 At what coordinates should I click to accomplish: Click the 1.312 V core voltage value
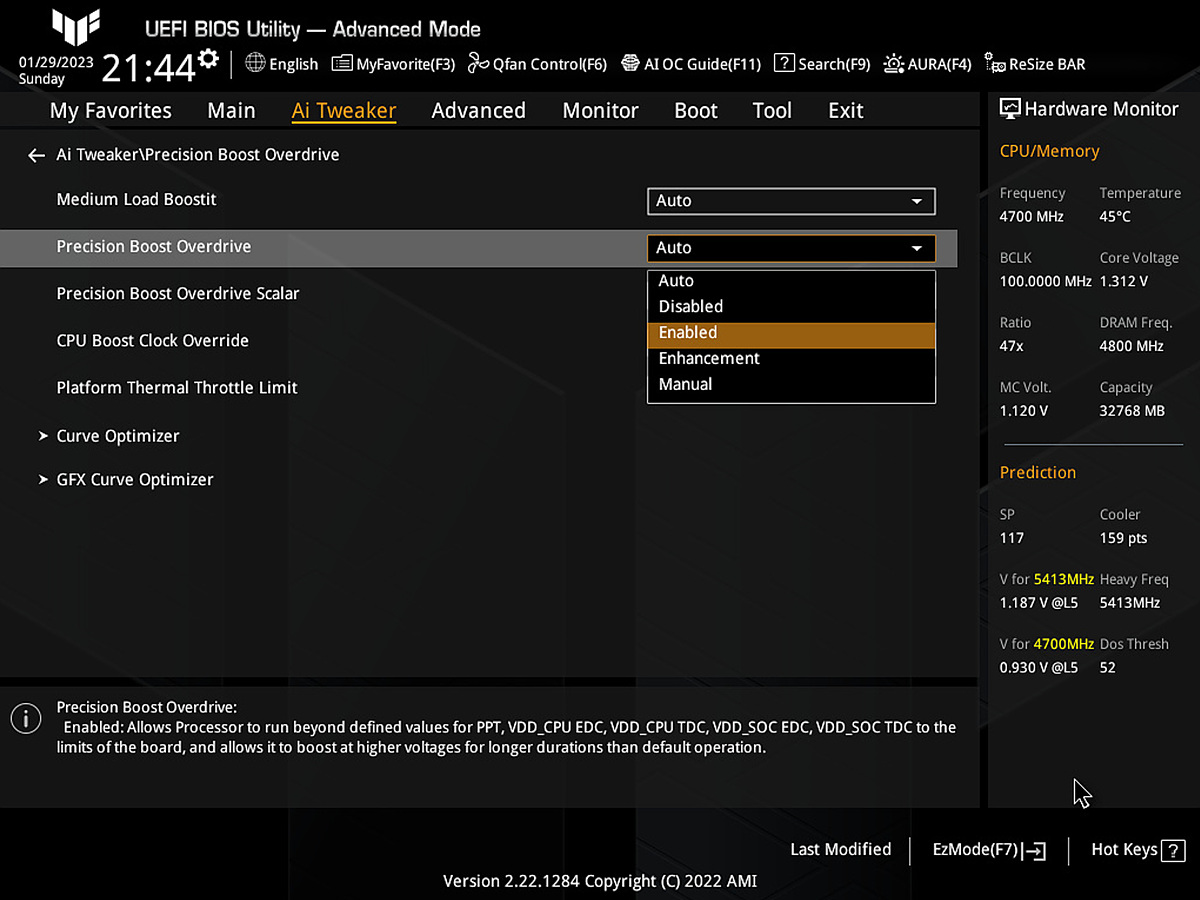click(x=1125, y=282)
